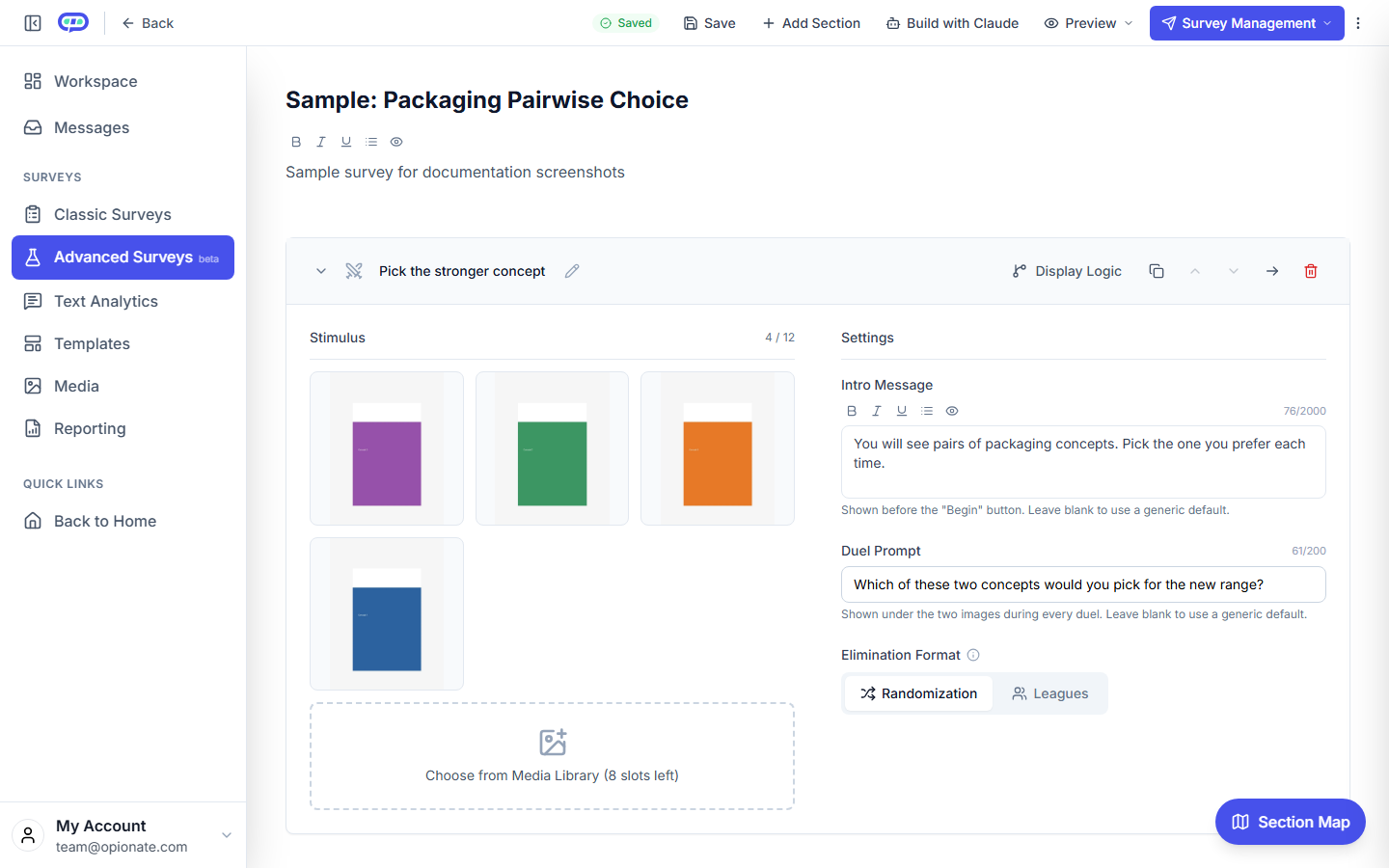The width and height of the screenshot is (1389, 868).
Task: Open Build with Claude
Action: click(x=952, y=23)
